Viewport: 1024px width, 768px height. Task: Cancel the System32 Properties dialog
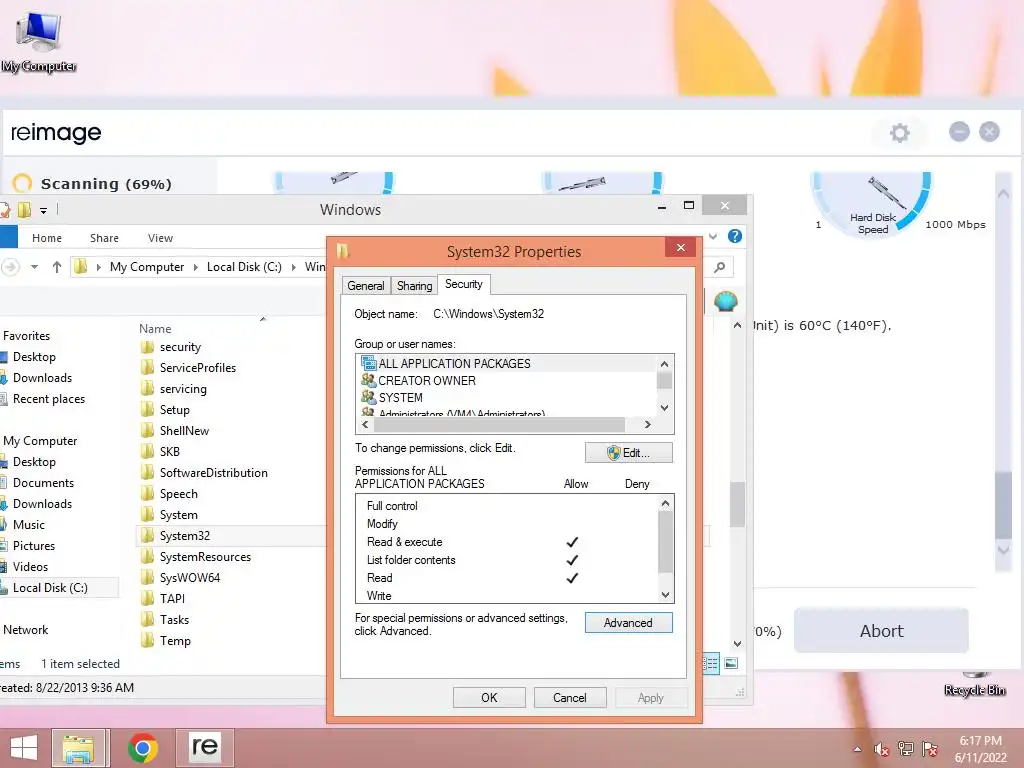click(569, 697)
